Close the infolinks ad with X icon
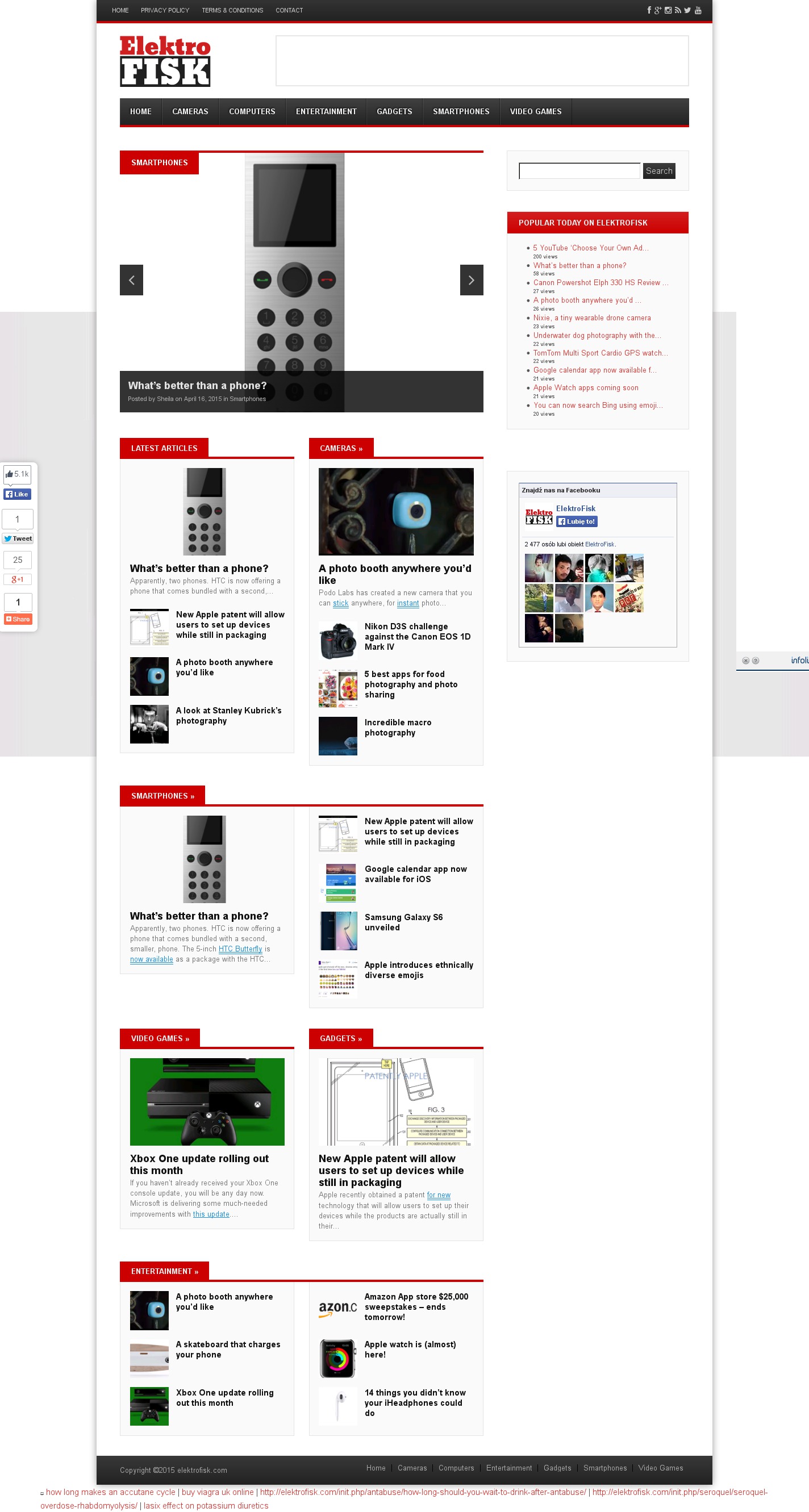This screenshot has width=809, height=1512. 745,661
